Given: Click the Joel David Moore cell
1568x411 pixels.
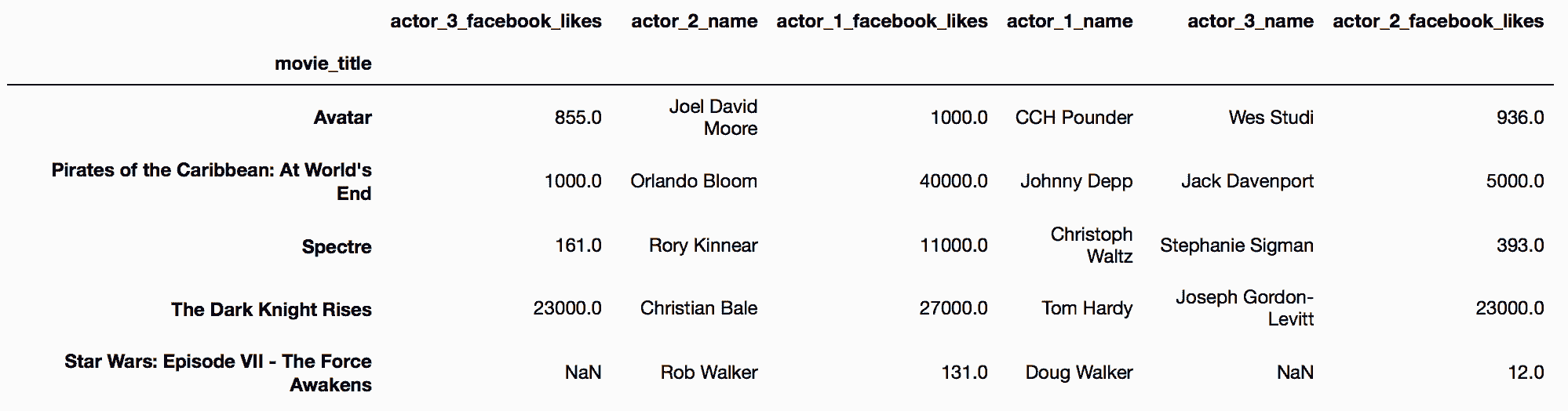Looking at the screenshot, I should (713, 118).
